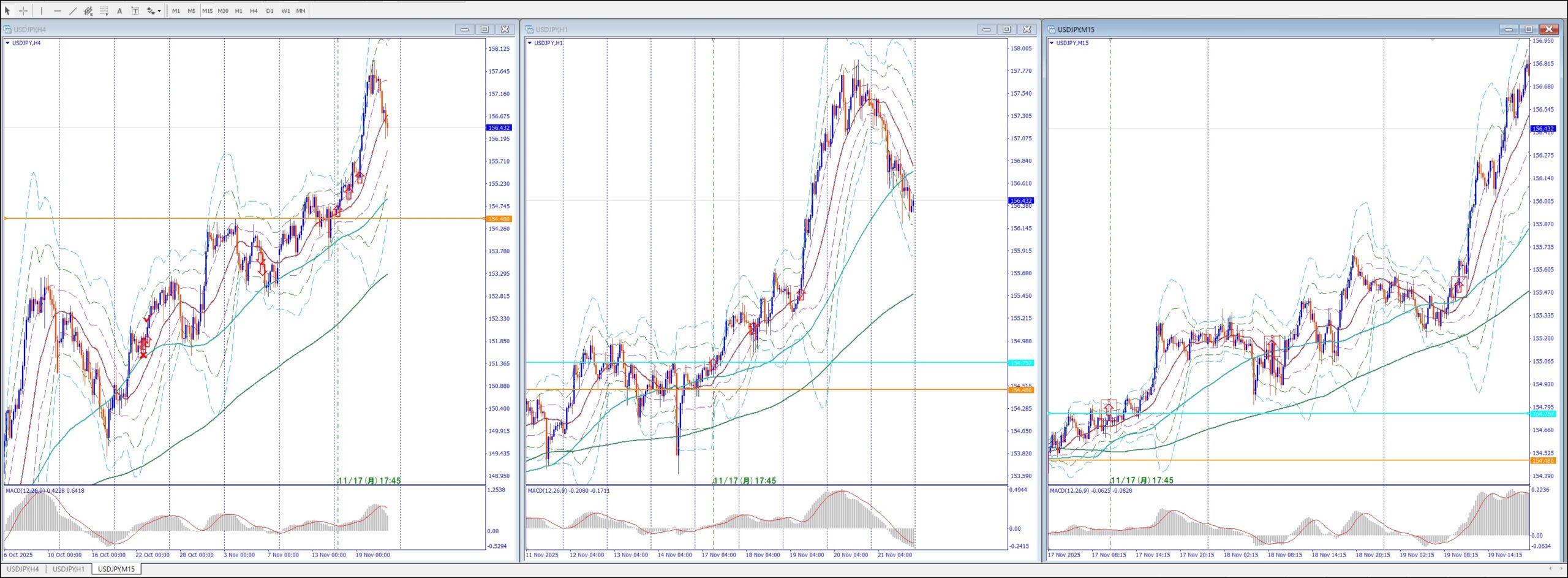Expand the USDJPY,H4 chart label triangle
Viewport: 1568px width, 578px height.
(7, 43)
